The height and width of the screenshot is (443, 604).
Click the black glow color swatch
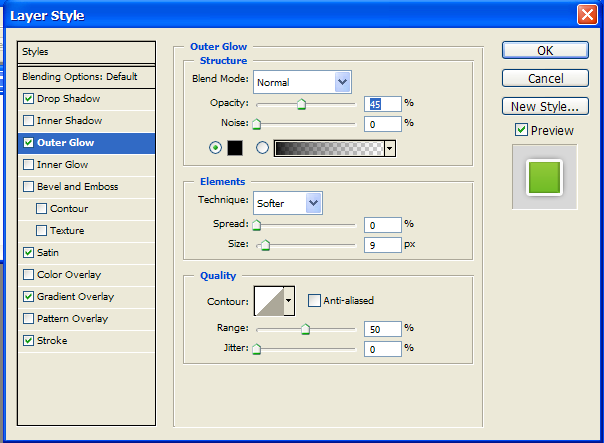[x=236, y=148]
